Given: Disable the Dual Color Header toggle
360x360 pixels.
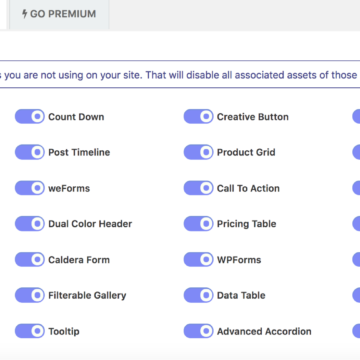Looking at the screenshot, I should (x=30, y=224).
